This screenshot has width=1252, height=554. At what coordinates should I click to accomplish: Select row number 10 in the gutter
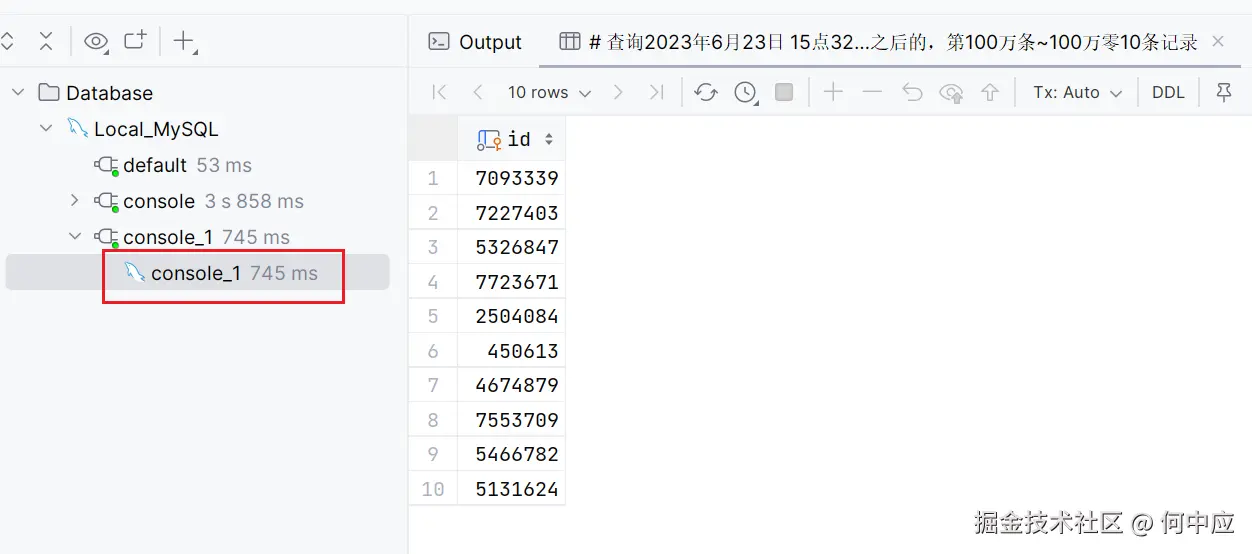click(433, 489)
